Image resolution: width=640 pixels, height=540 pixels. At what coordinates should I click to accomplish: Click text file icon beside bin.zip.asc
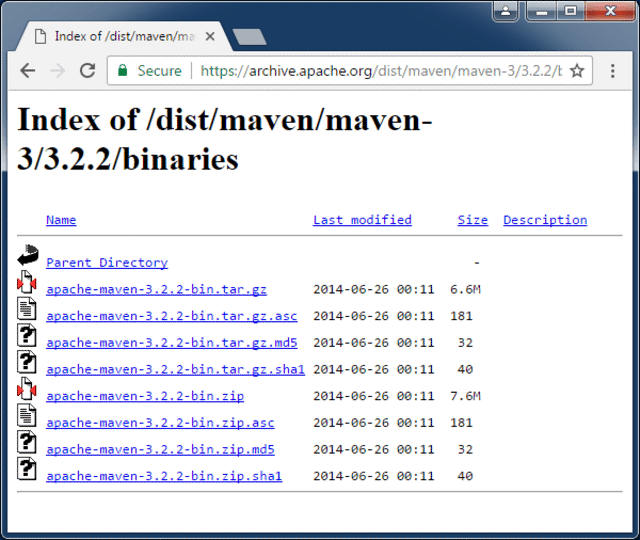(x=27, y=416)
